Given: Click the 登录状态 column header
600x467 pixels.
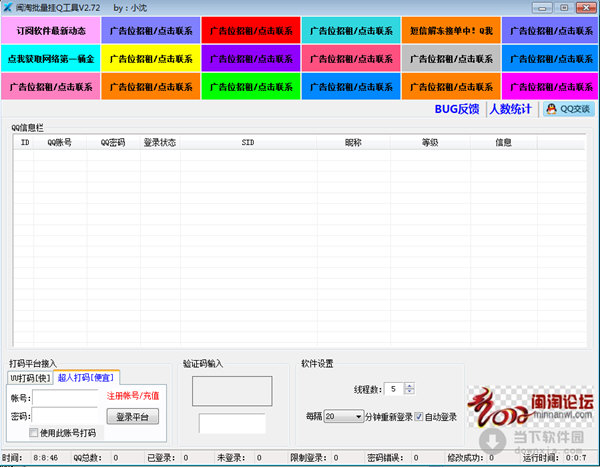Looking at the screenshot, I should (160, 142).
